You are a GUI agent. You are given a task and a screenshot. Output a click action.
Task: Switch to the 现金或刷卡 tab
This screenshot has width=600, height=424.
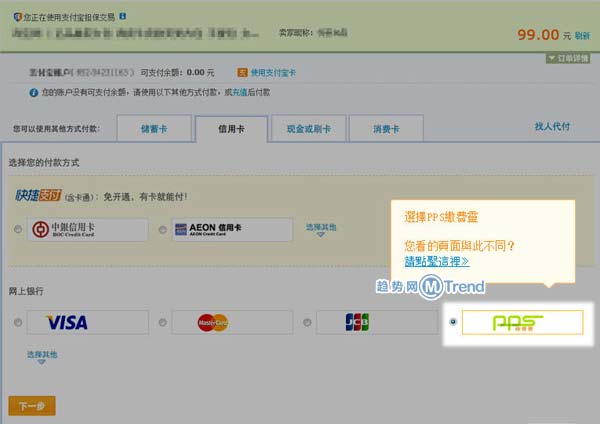308,129
